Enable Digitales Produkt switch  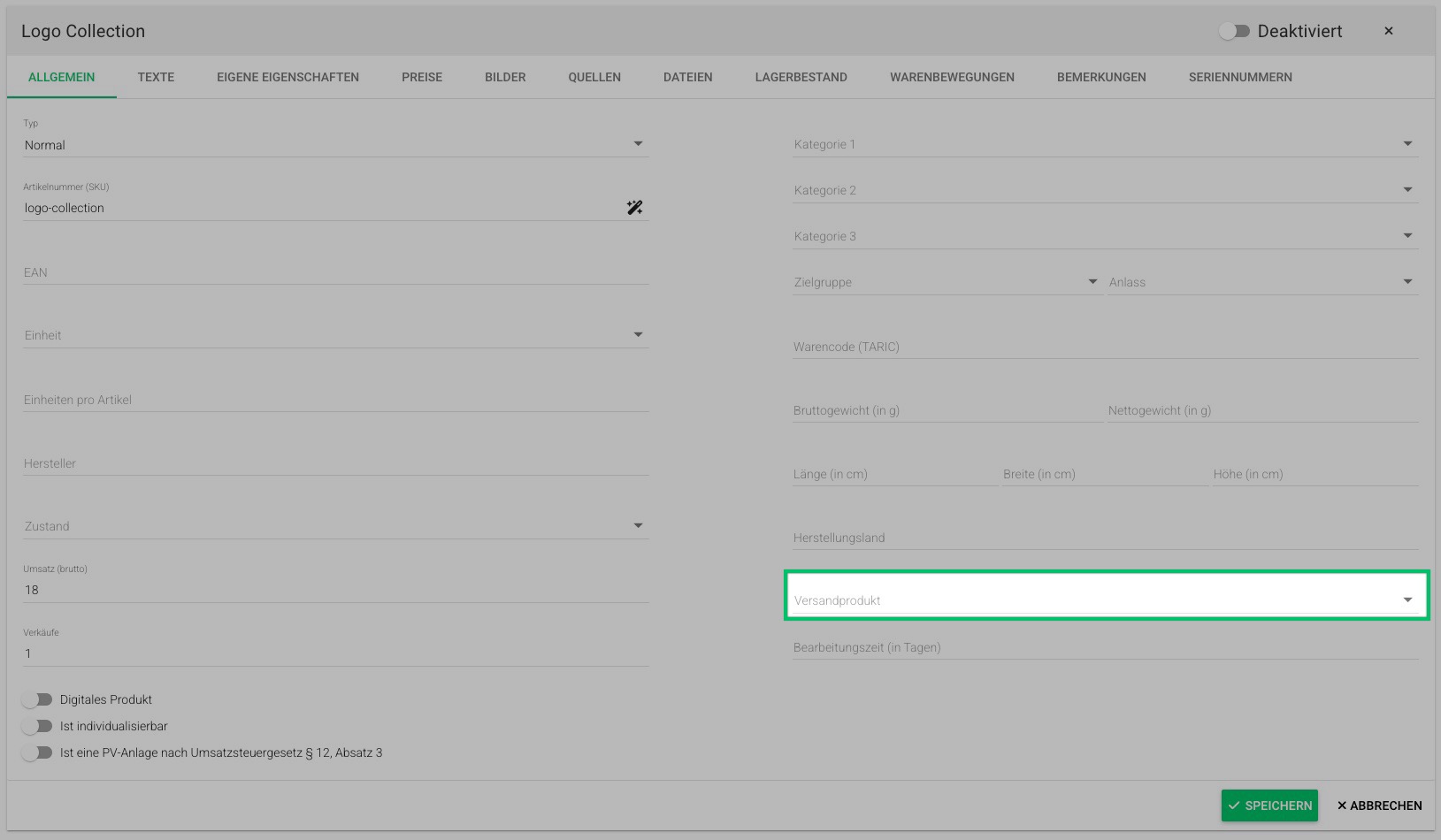pos(37,699)
